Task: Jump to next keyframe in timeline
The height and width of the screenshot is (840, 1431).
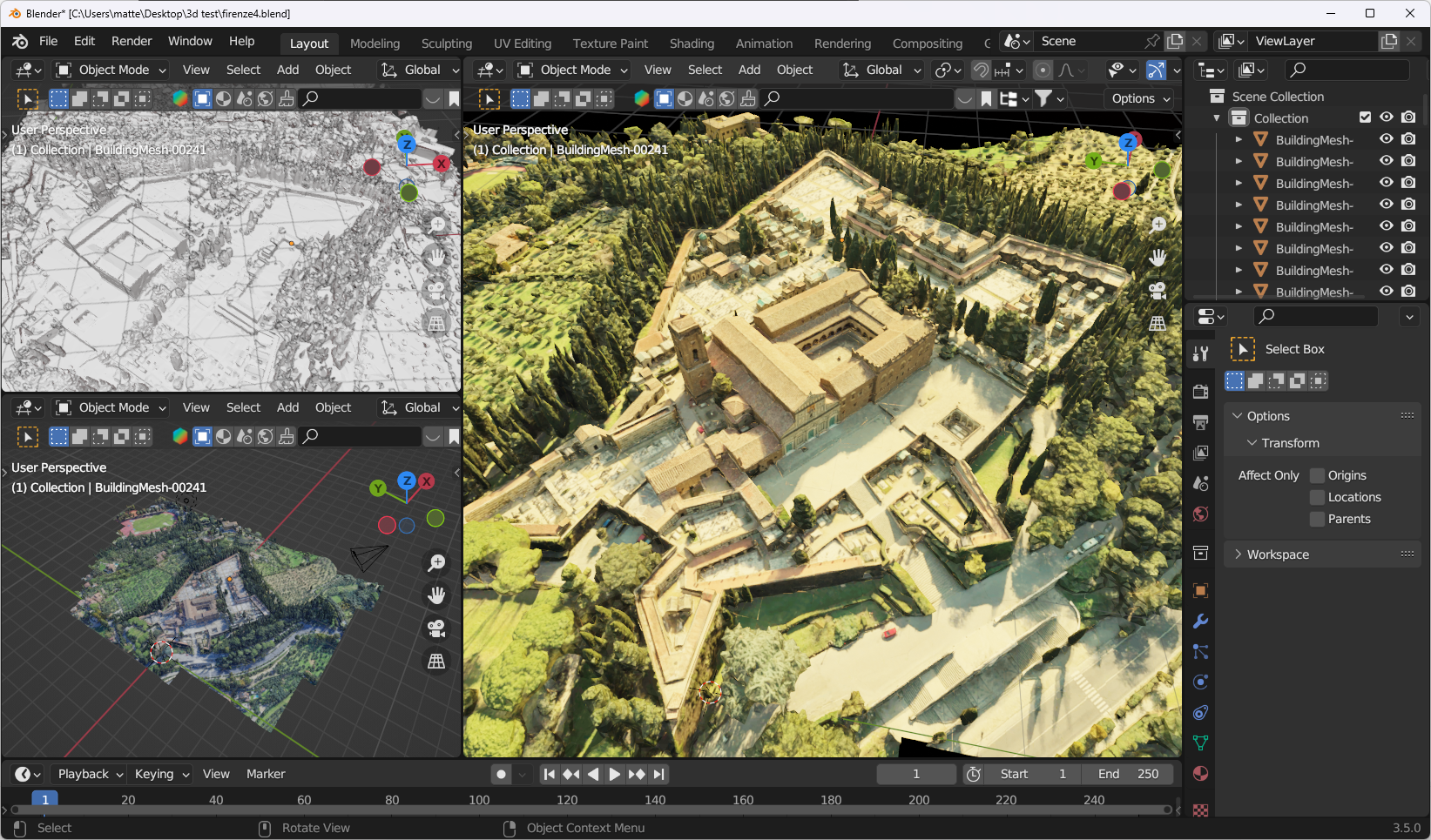Action: 637,774
